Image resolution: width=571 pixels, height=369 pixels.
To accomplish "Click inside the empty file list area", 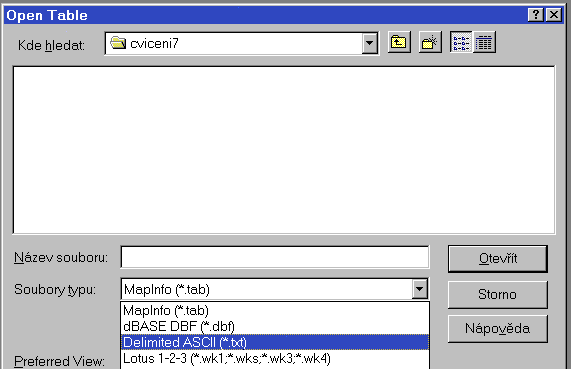I will 284,150.
